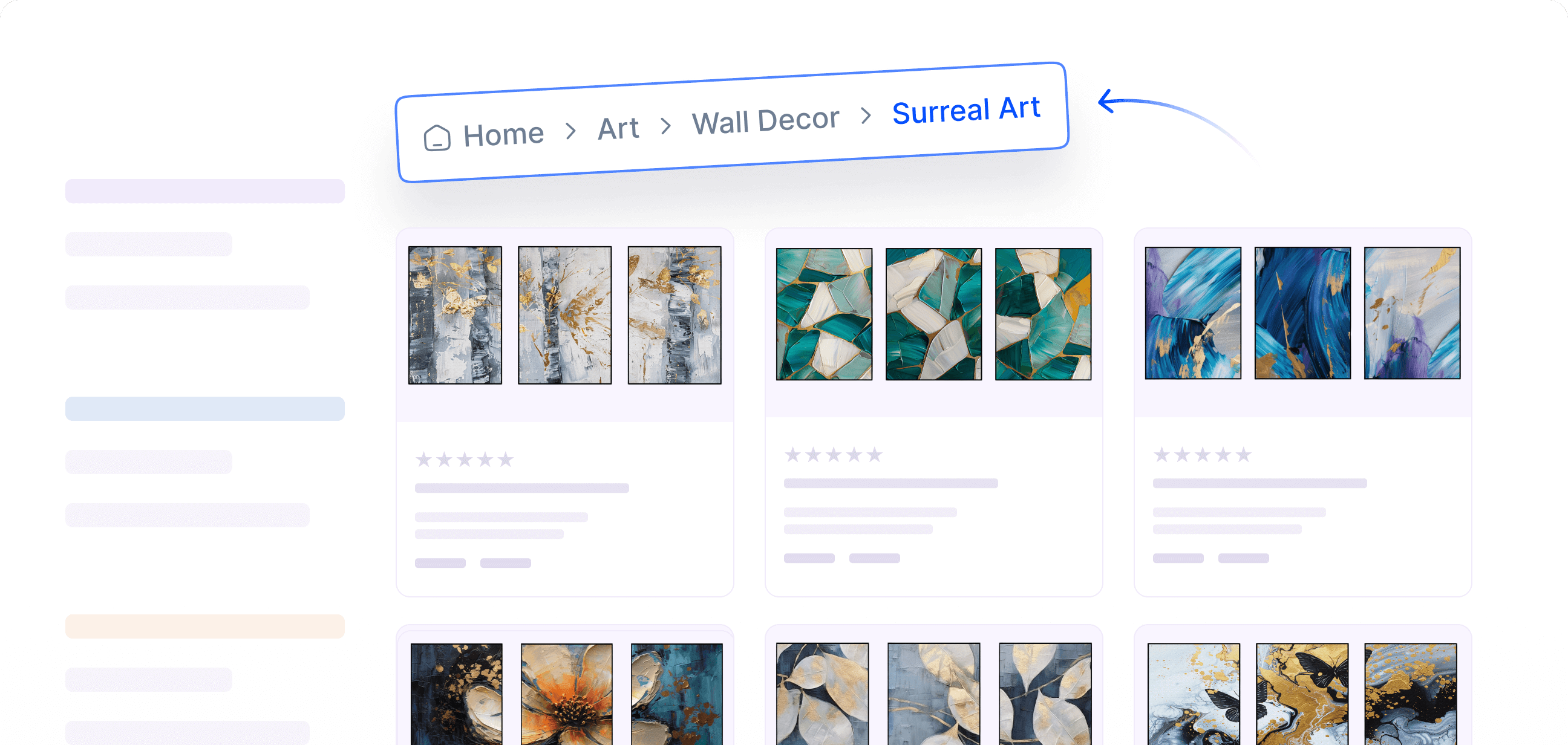Click the chevron between Art and Wall Decor
Screen dimensions: 1568x745
(666, 126)
